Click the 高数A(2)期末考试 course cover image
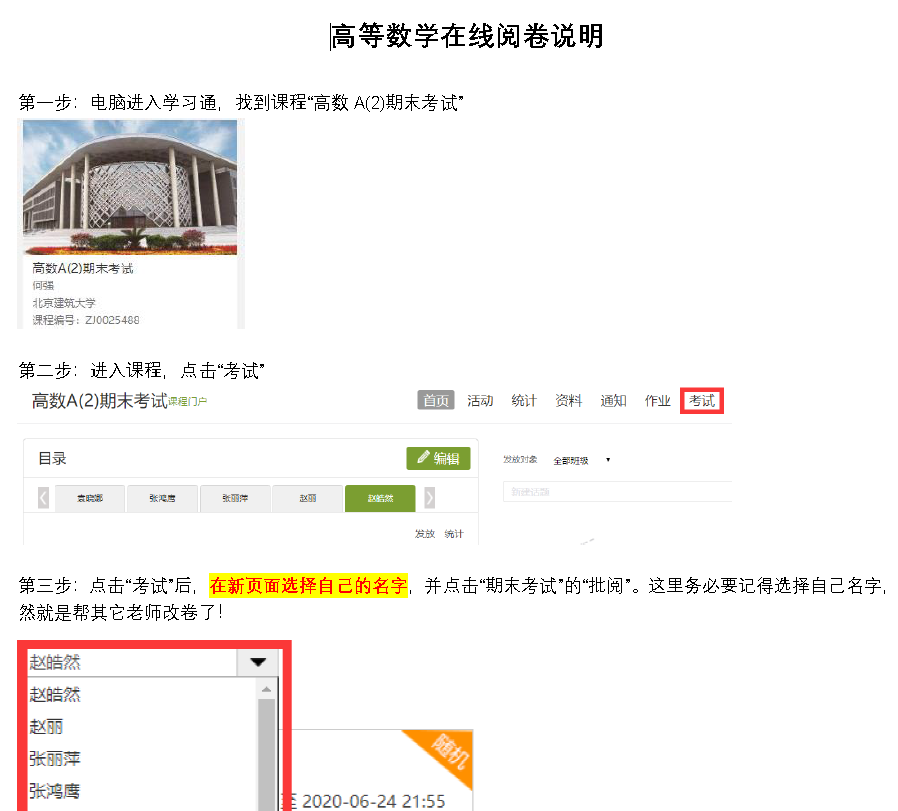The height and width of the screenshot is (811, 898). pyautogui.click(x=130, y=187)
